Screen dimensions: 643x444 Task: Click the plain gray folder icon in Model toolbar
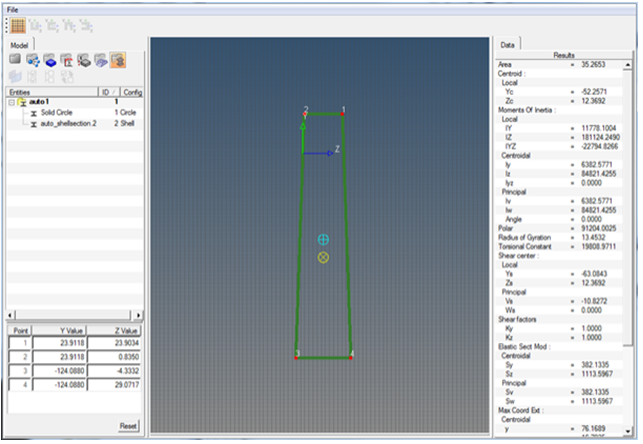pyautogui.click(x=15, y=61)
